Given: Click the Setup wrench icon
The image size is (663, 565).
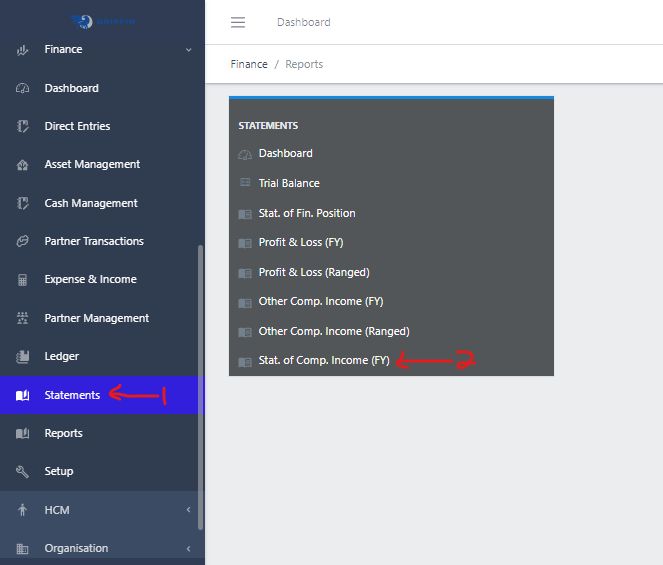Looking at the screenshot, I should pyautogui.click(x=22, y=471).
